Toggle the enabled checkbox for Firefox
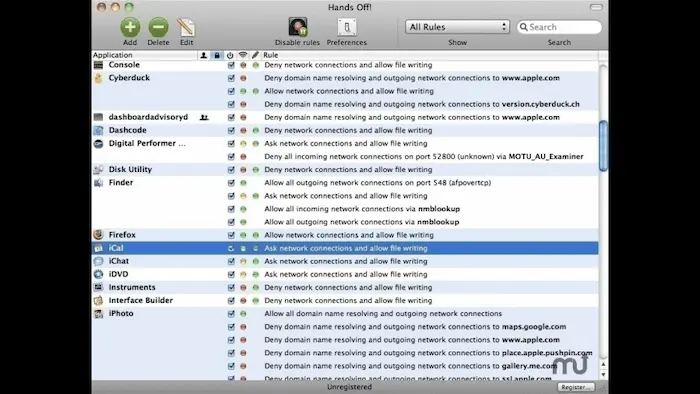Screen dimensions: 700x394 pos(231,235)
